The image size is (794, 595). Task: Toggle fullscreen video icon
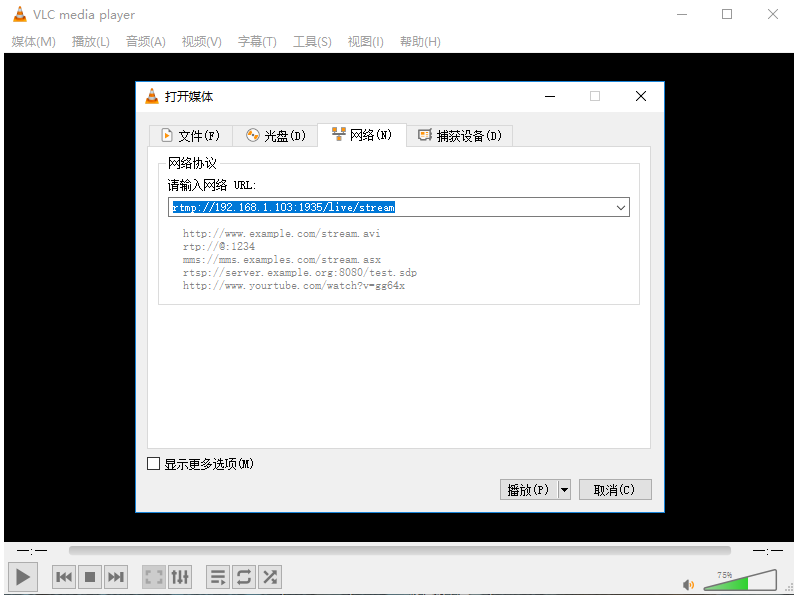(x=154, y=577)
